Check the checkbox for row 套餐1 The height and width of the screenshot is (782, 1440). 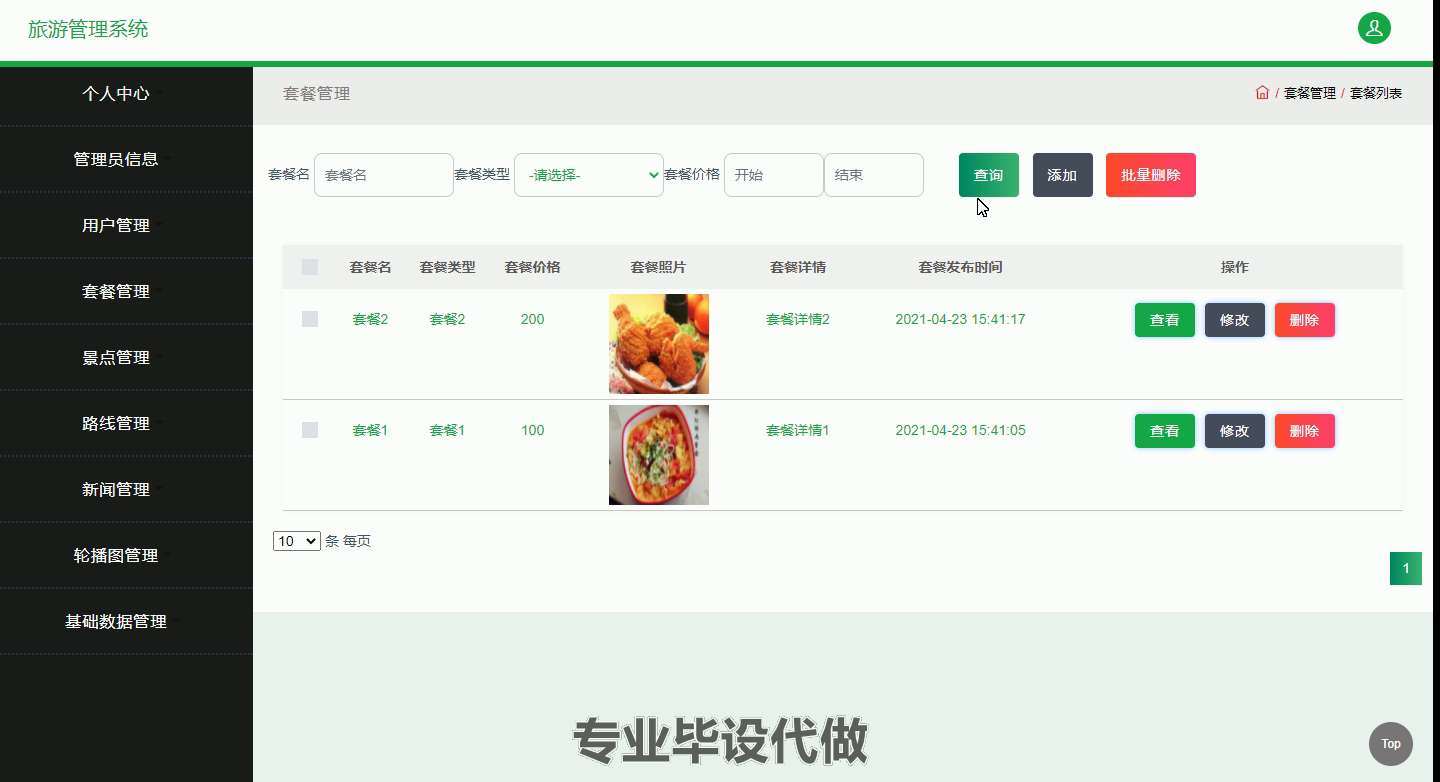[310, 430]
